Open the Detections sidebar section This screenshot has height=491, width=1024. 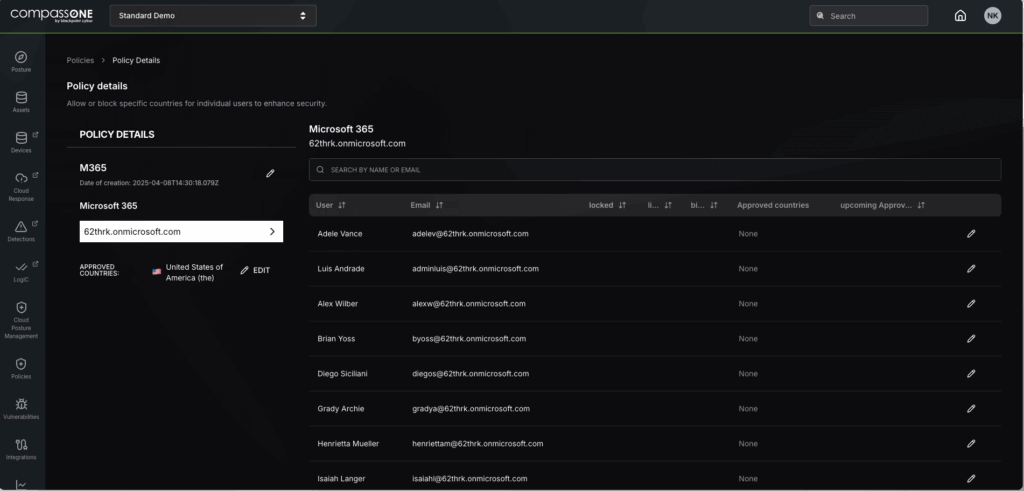(21, 231)
